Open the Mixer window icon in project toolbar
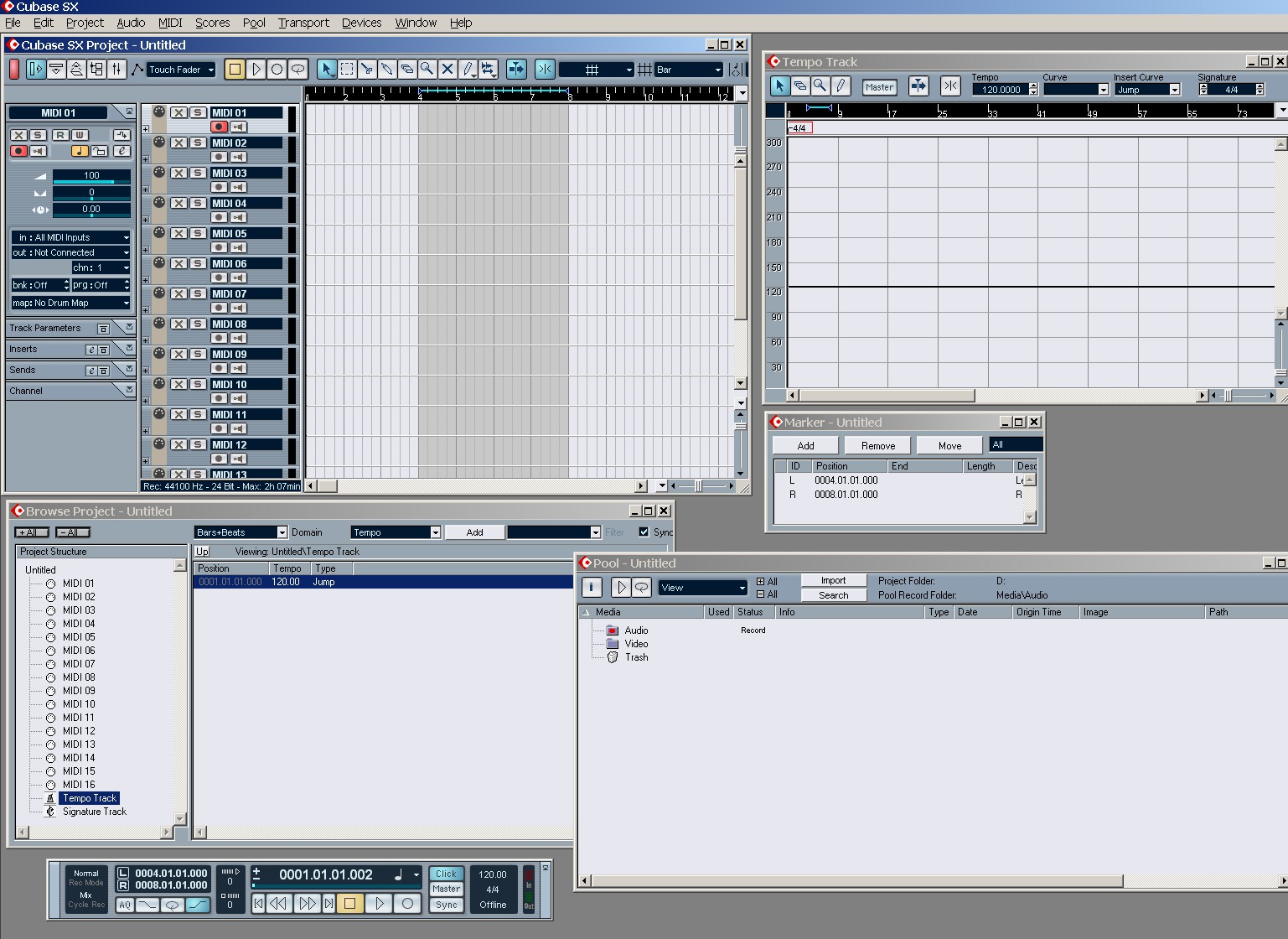The height and width of the screenshot is (939, 1288). coord(116,70)
